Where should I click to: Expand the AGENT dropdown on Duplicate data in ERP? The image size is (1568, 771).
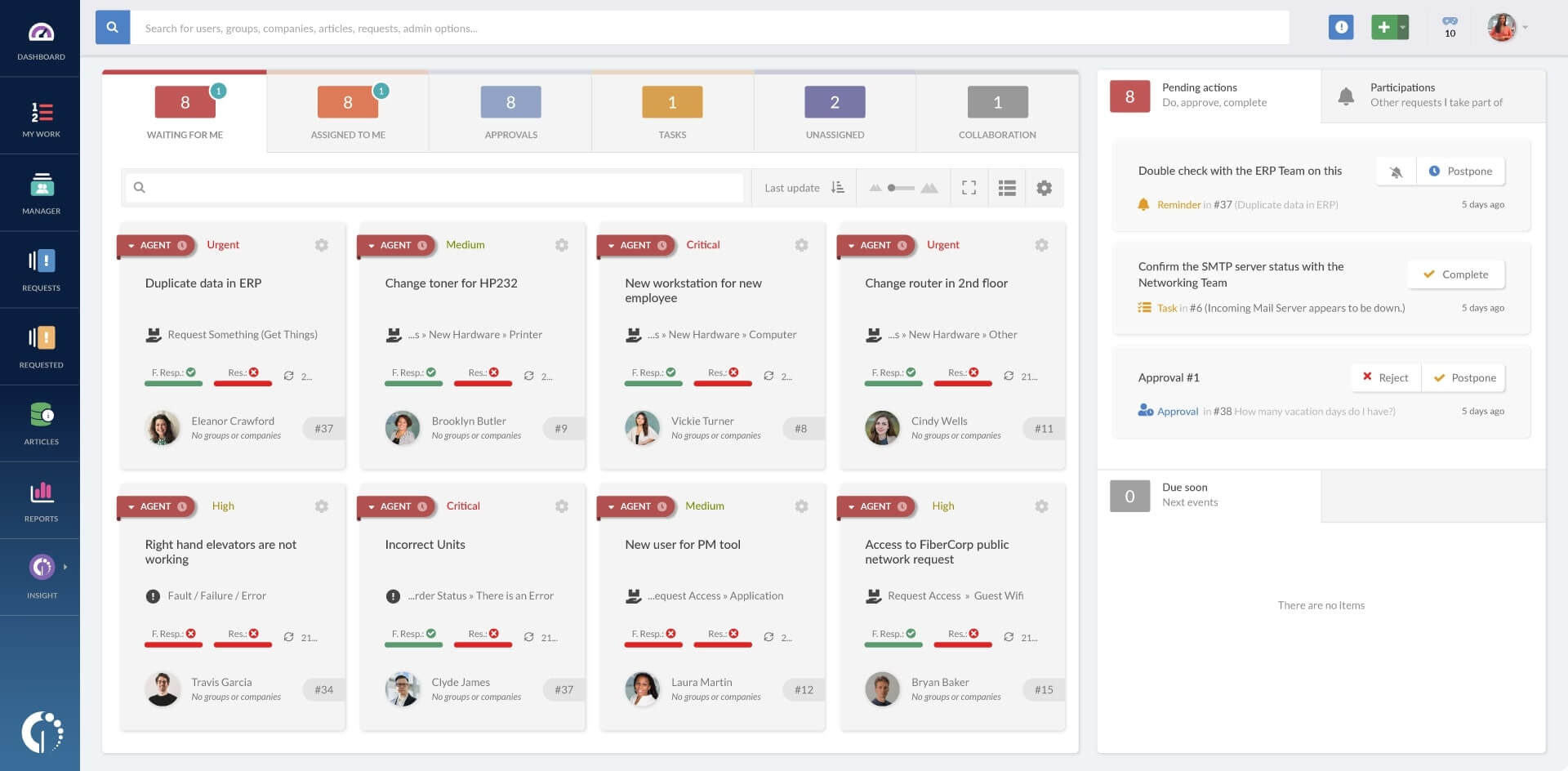131,245
